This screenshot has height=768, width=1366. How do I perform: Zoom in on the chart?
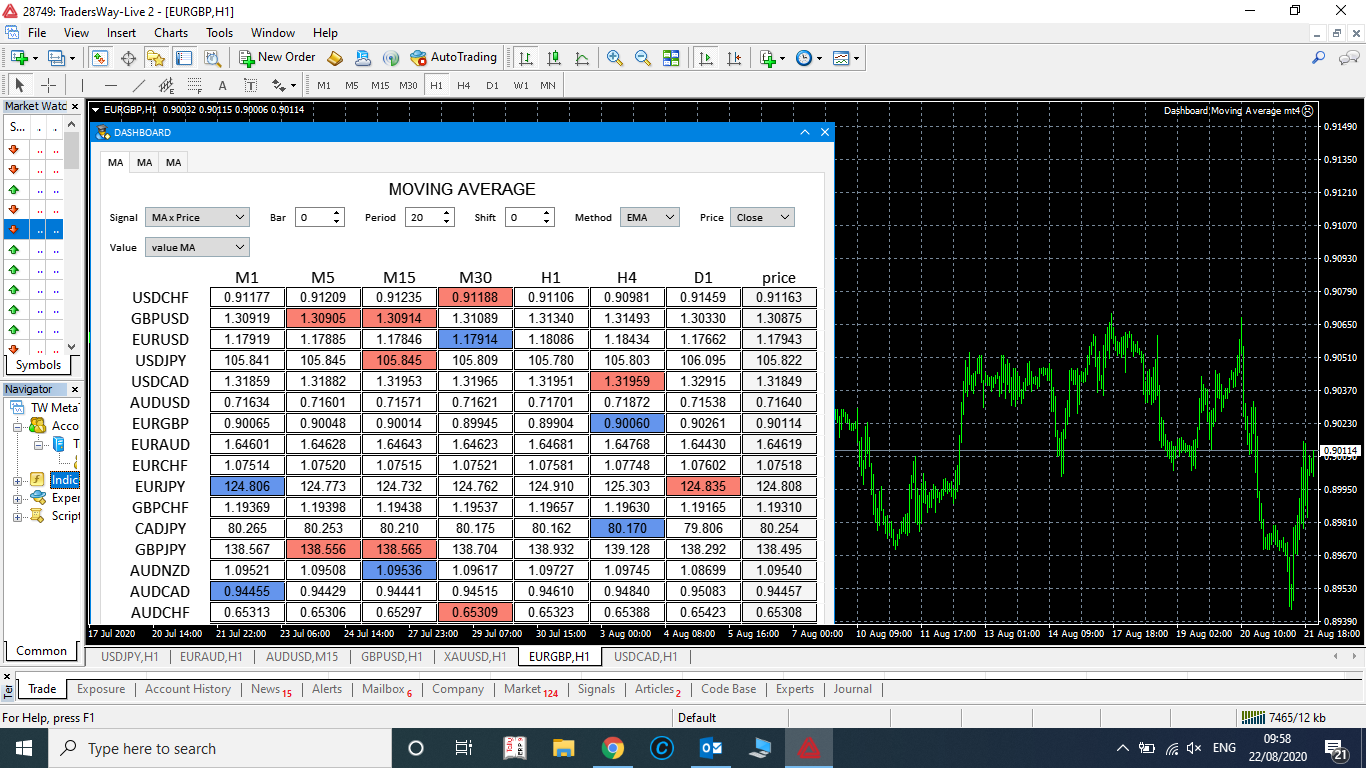click(x=615, y=58)
